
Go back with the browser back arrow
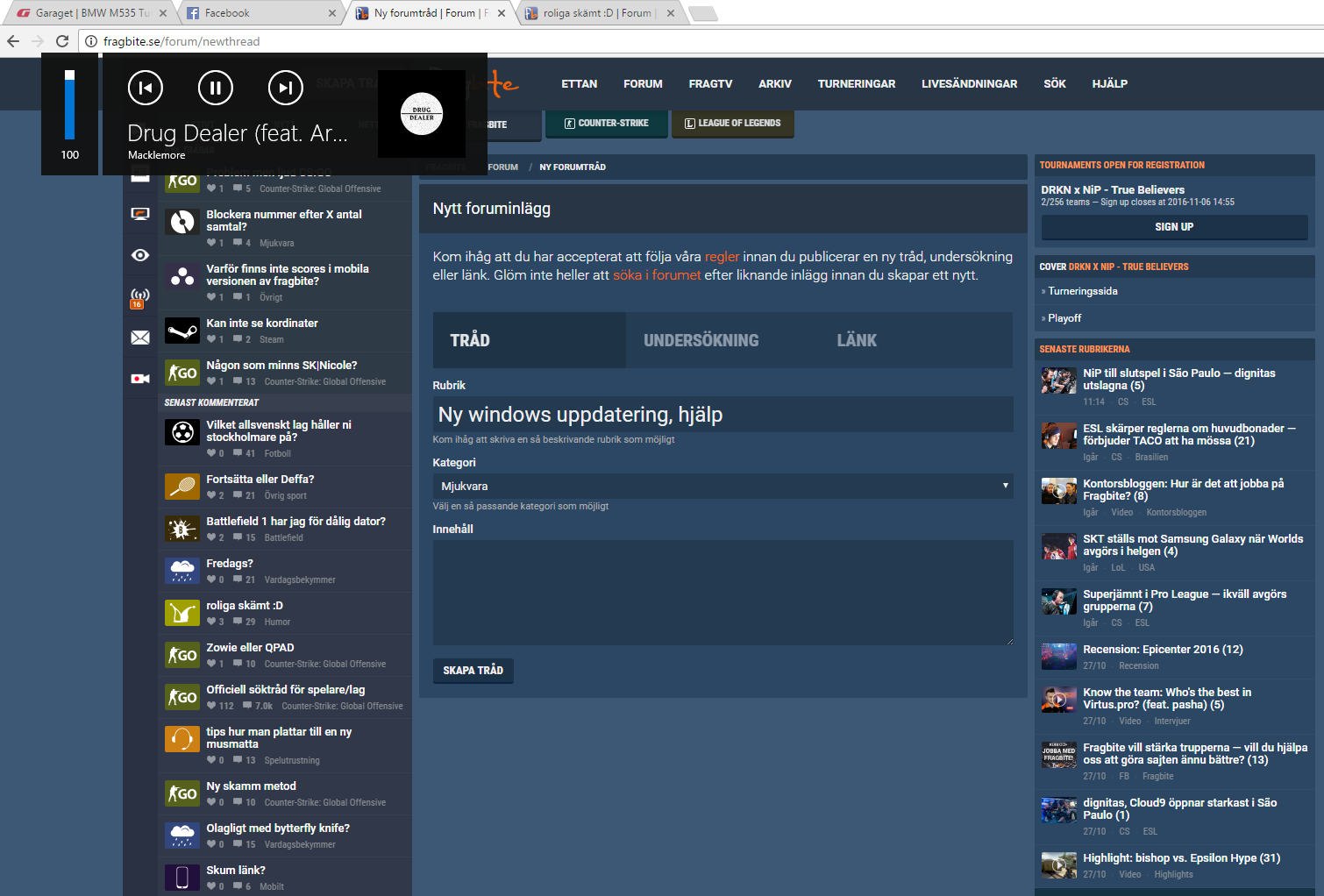coord(13,41)
